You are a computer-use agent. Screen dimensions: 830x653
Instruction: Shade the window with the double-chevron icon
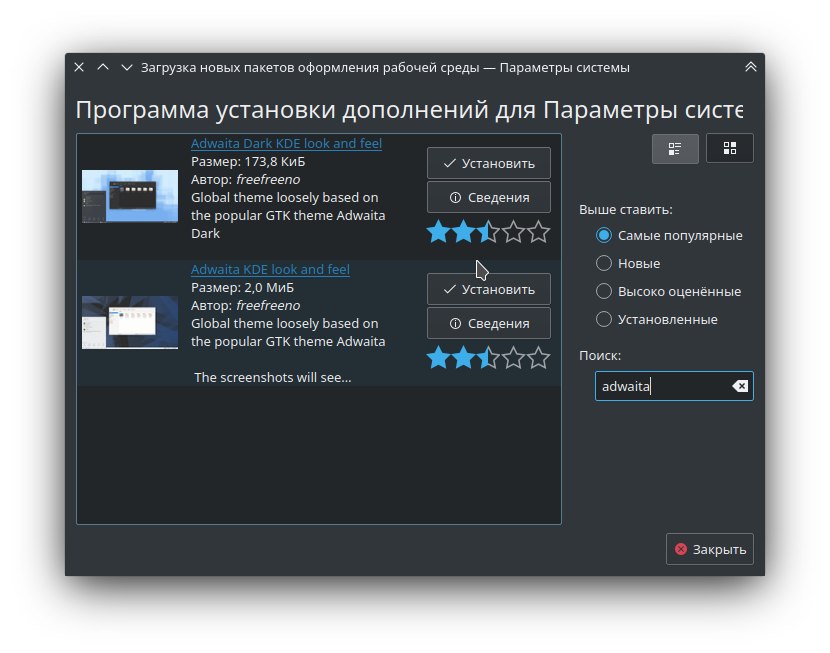[750, 67]
